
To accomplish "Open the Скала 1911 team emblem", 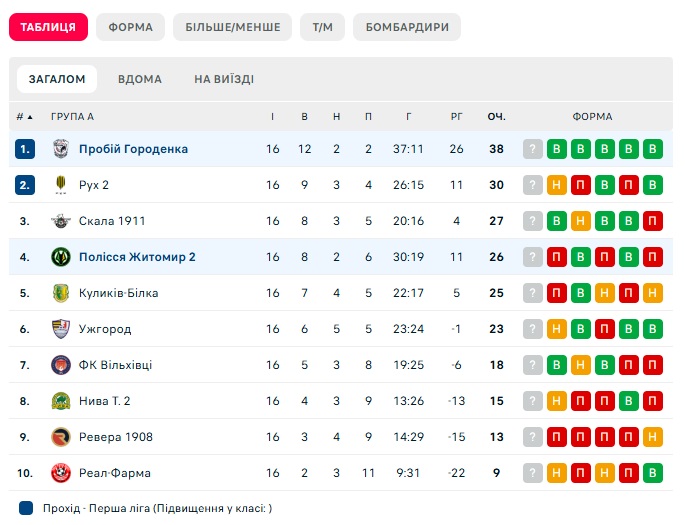I will pos(61,221).
